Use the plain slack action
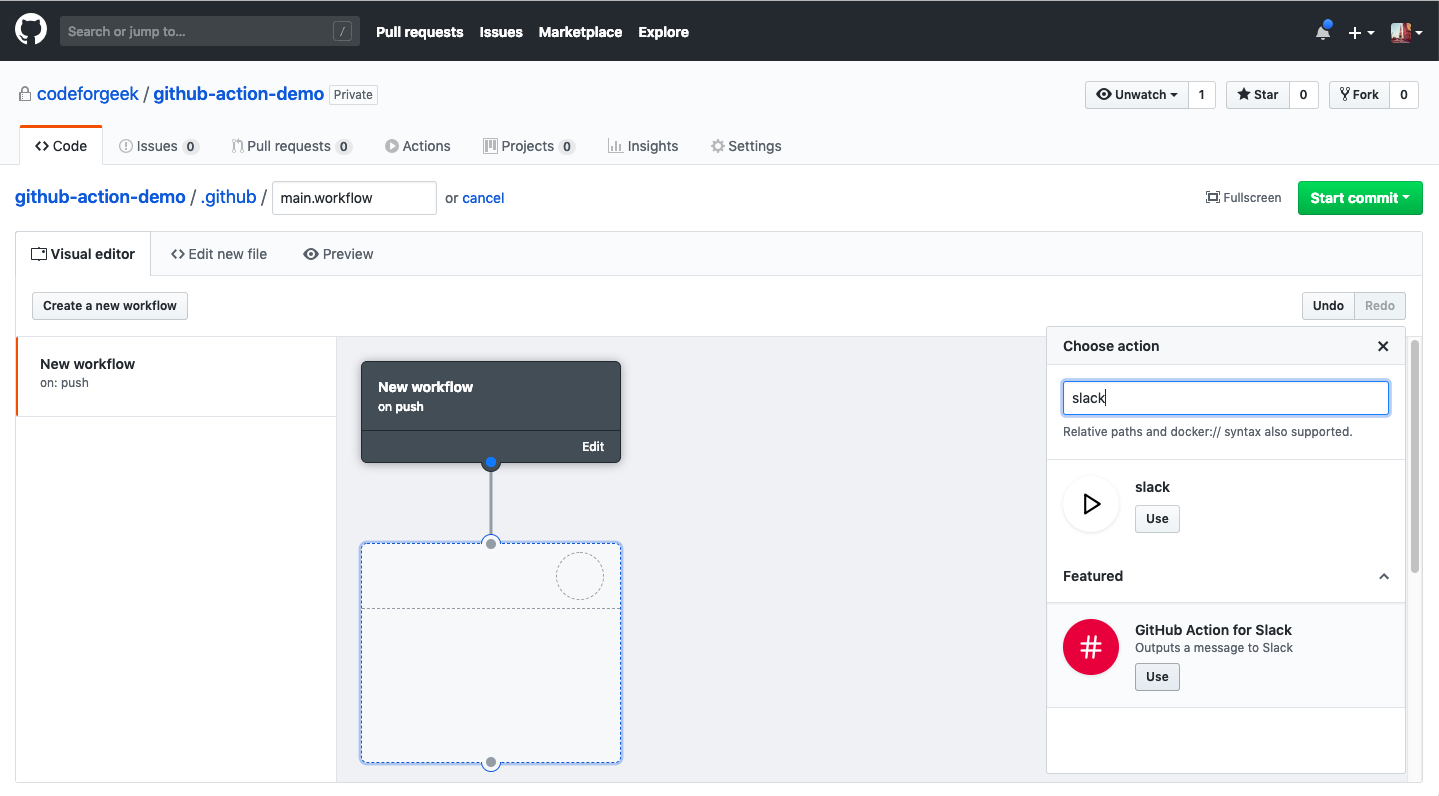Screen dimensions: 1439x796 click(1157, 519)
